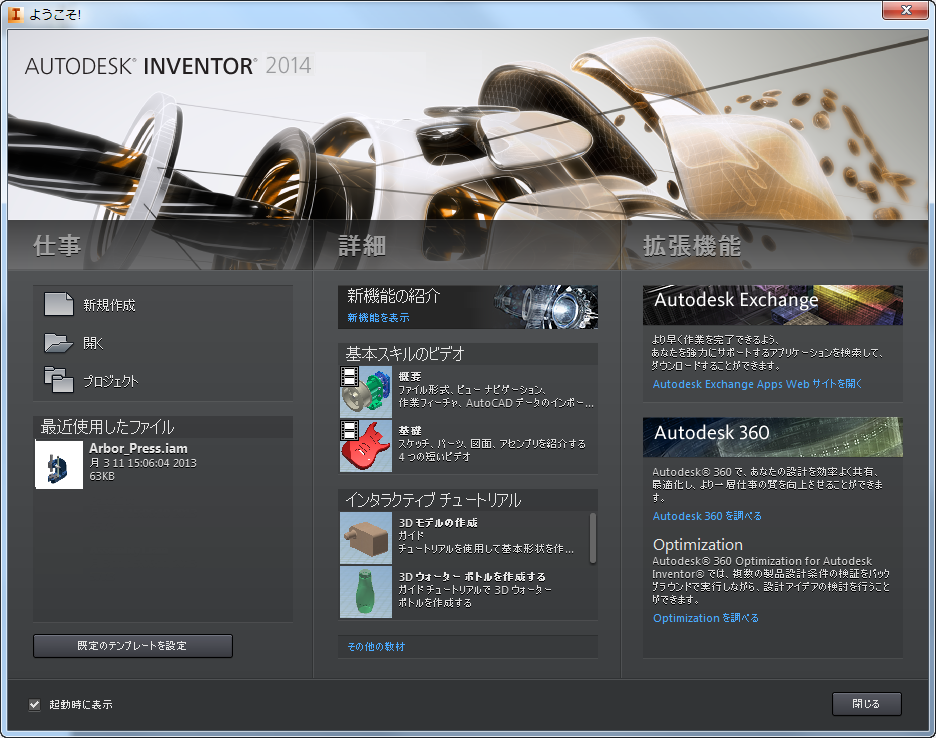Click the Arbor_Press.iam file name
The image size is (936, 738).
pyautogui.click(x=138, y=448)
